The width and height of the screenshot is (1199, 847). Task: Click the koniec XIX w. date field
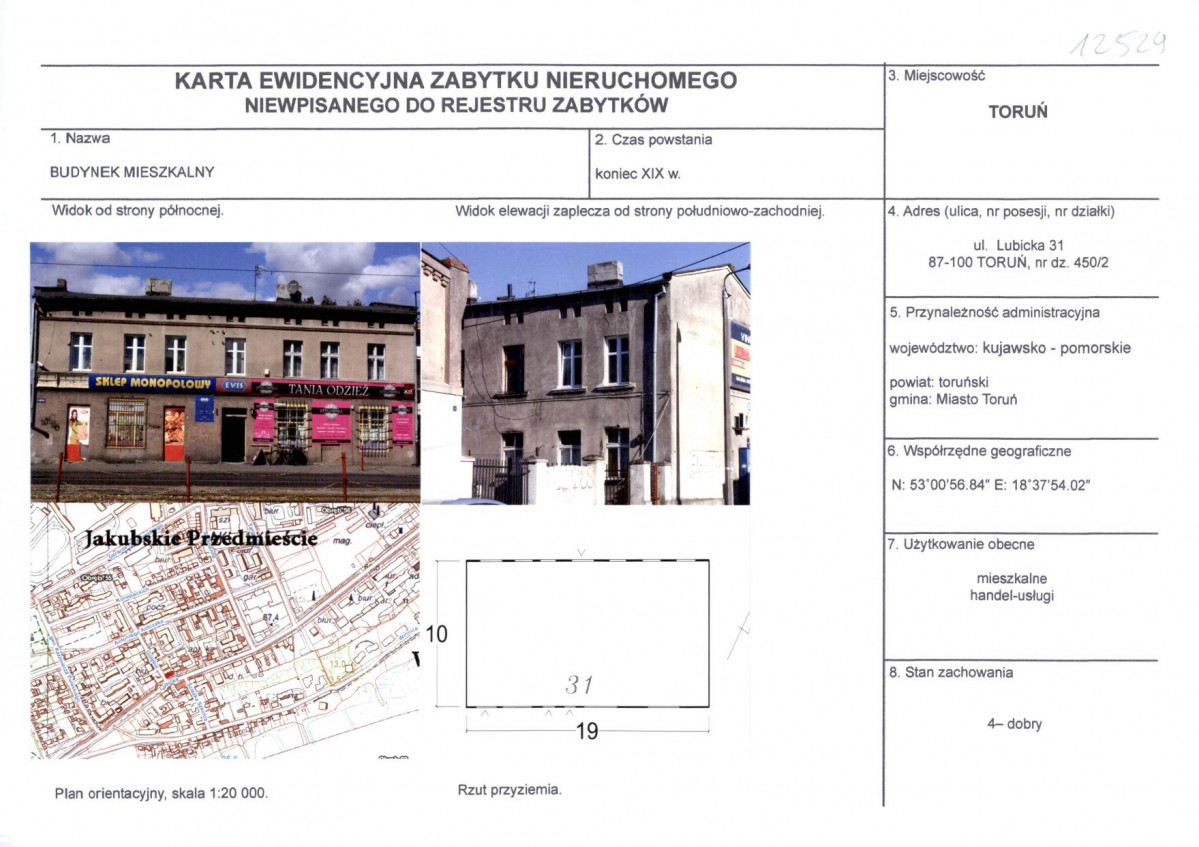point(638,174)
